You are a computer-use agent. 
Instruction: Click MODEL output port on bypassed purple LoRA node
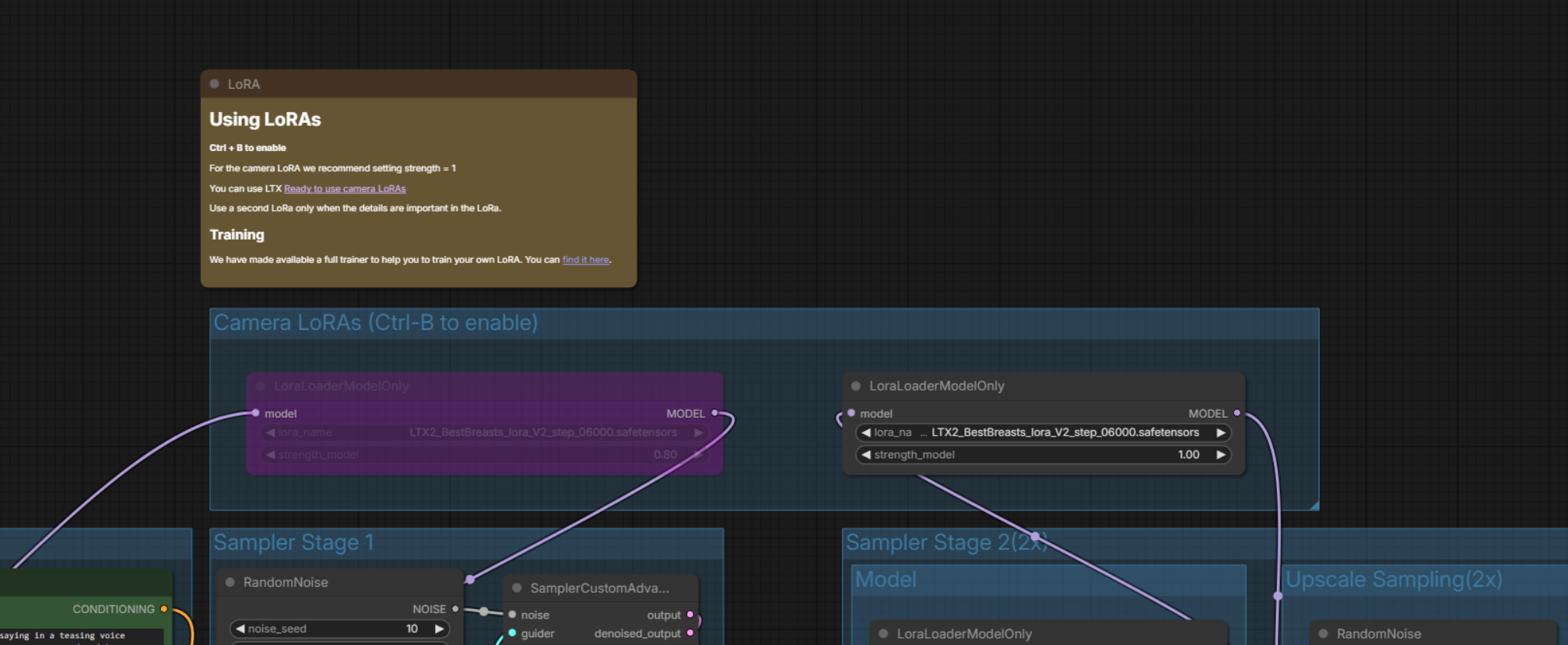(x=714, y=413)
